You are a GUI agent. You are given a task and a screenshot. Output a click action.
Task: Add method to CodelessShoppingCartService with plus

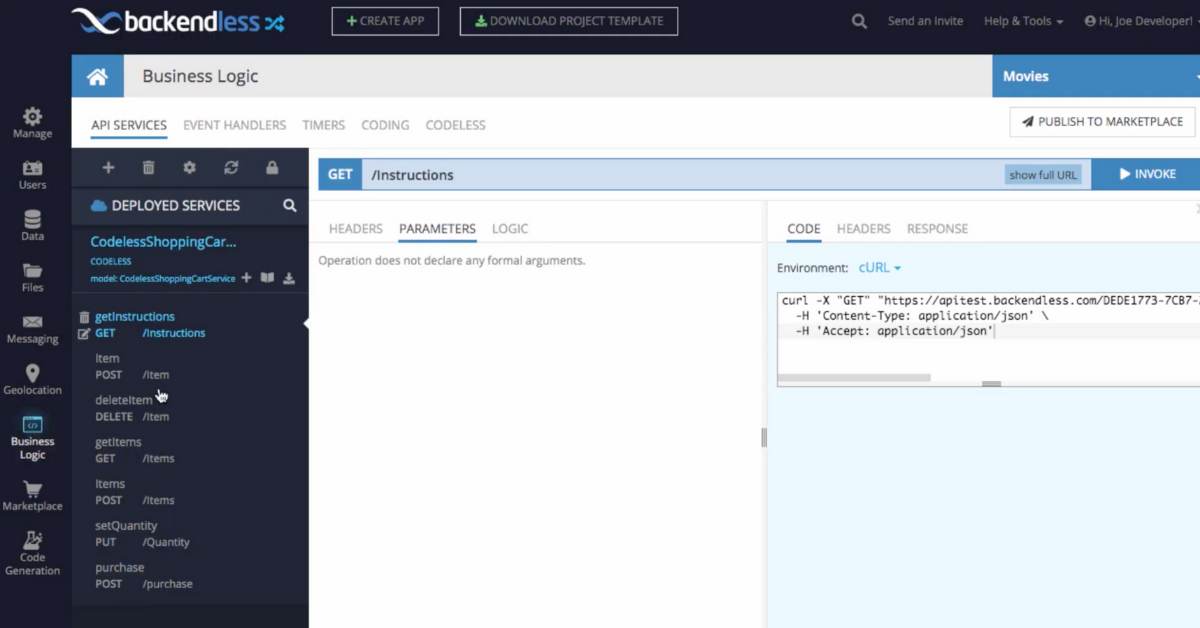pyautogui.click(x=246, y=278)
